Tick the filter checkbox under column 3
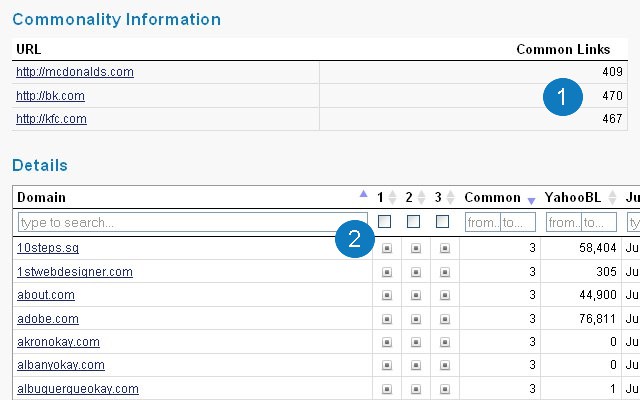Screen dimensions: 640x400 [442, 222]
